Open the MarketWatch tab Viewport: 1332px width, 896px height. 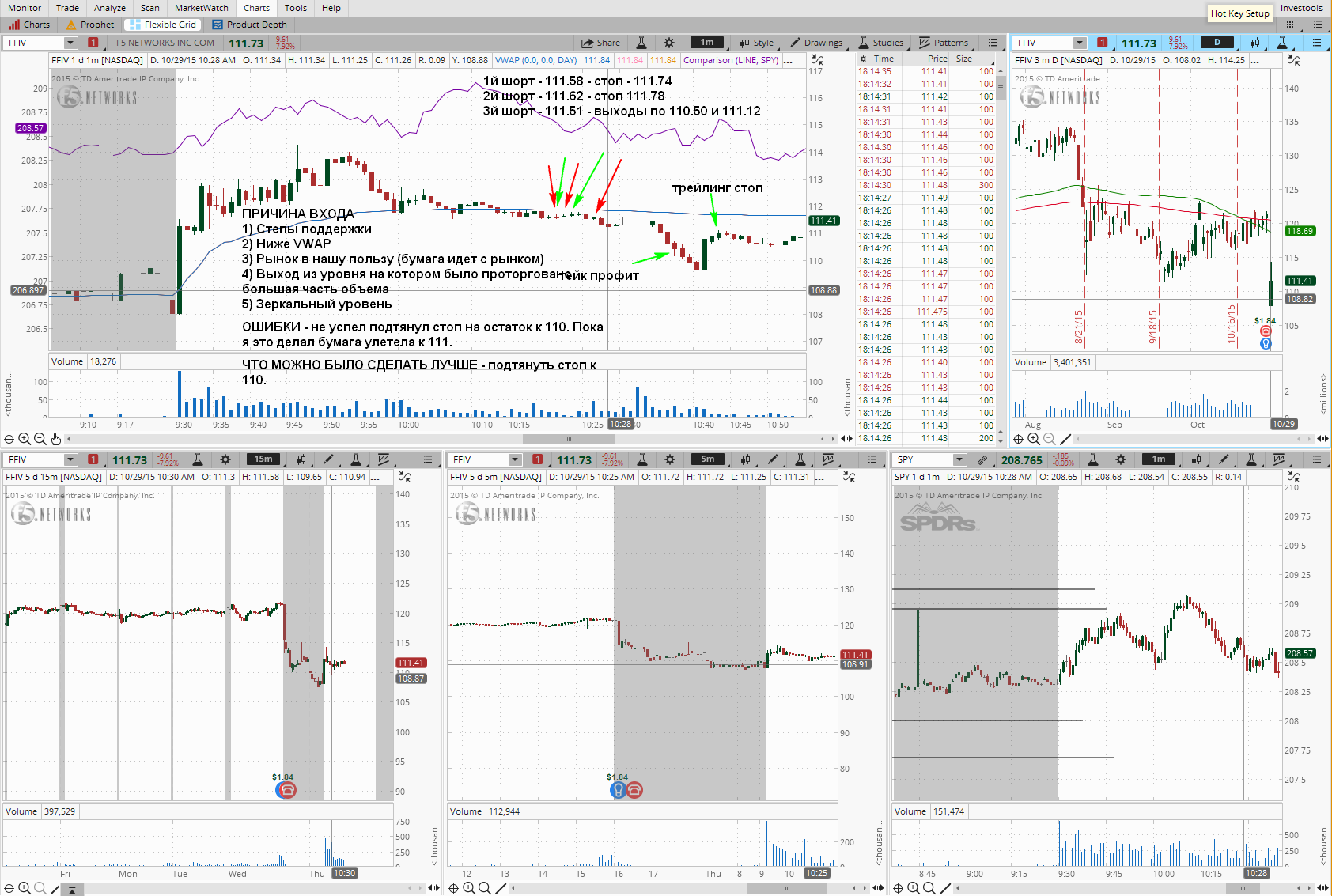click(x=201, y=8)
